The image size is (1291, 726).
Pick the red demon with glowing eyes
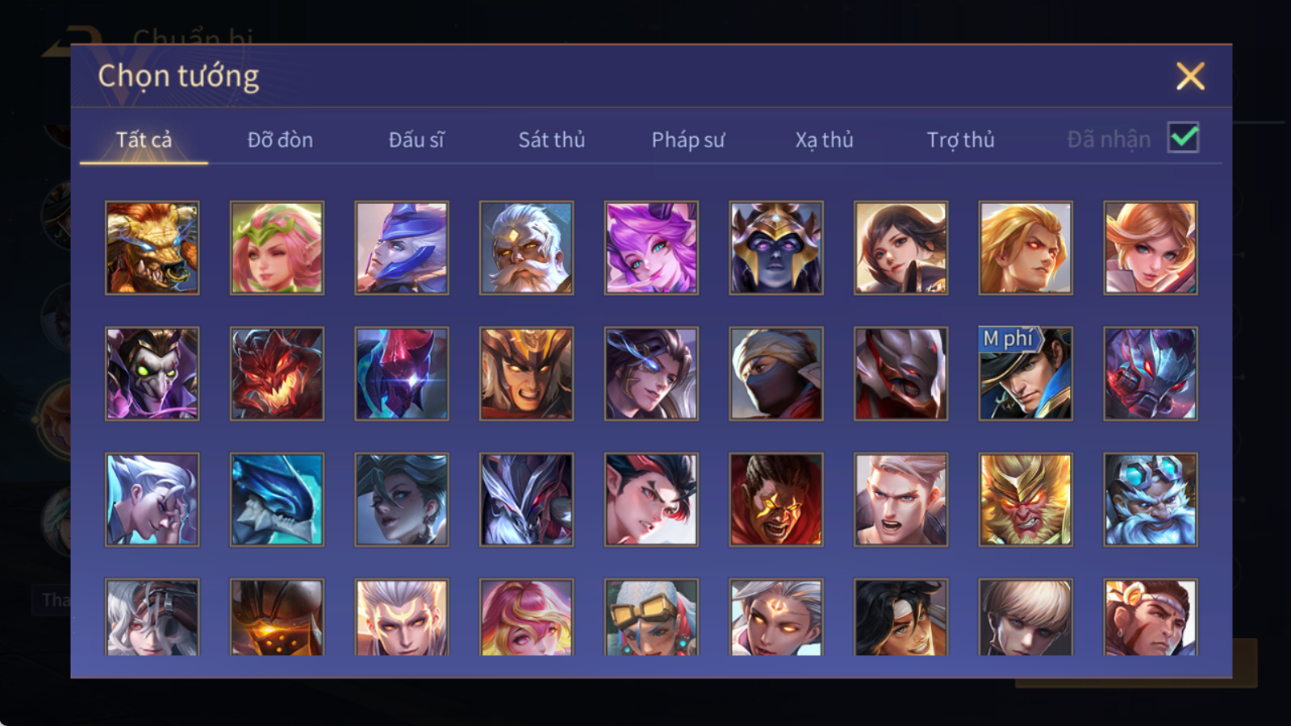[277, 374]
